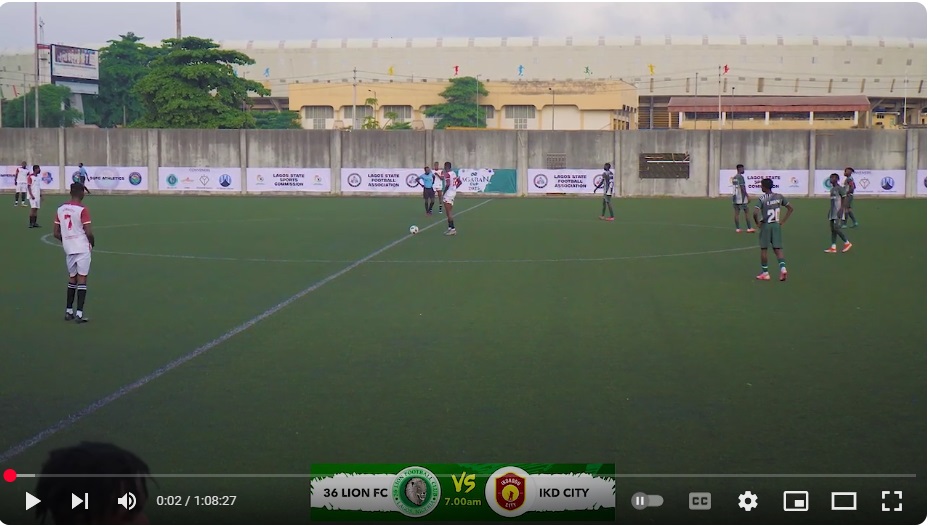Switch to theater mode view

pyautogui.click(x=844, y=501)
